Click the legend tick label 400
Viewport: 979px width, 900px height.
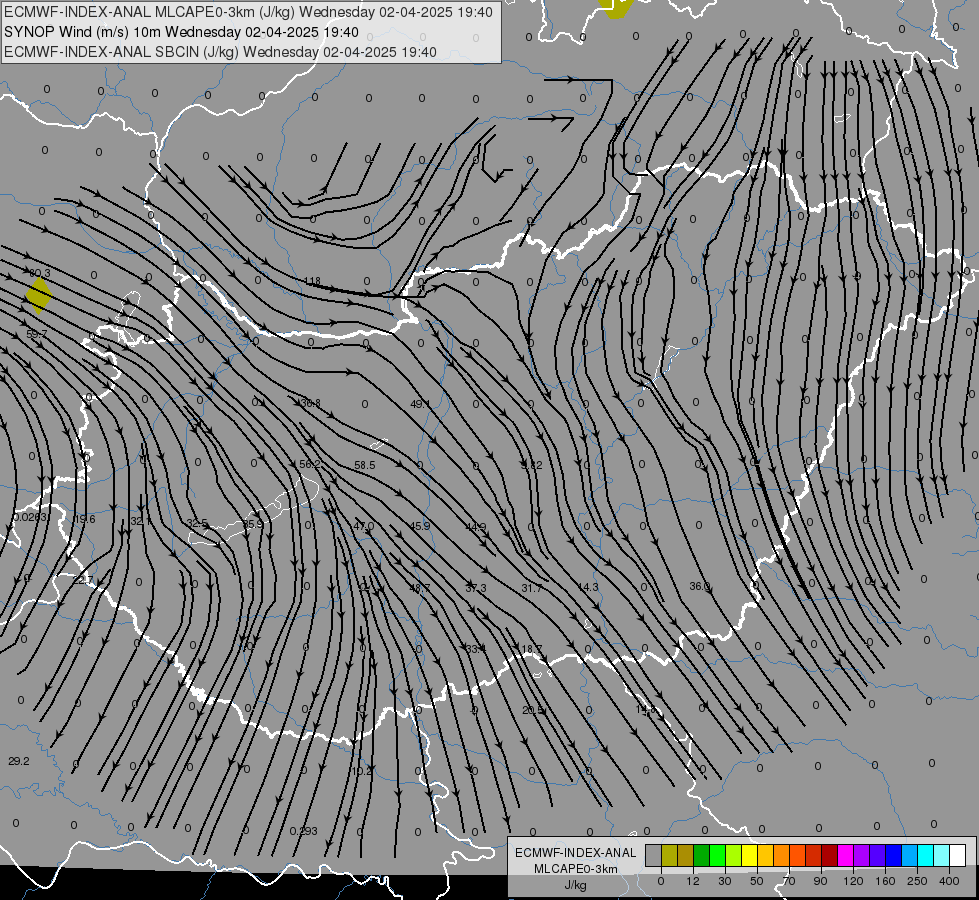pyautogui.click(x=949, y=881)
